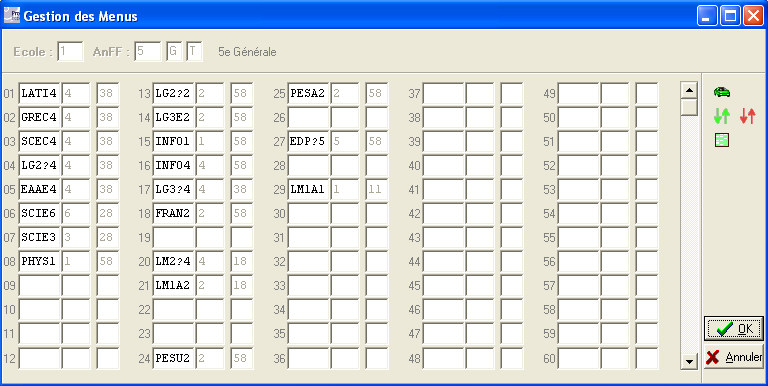Click the Gestion des Menus title bar icon

tap(12, 16)
